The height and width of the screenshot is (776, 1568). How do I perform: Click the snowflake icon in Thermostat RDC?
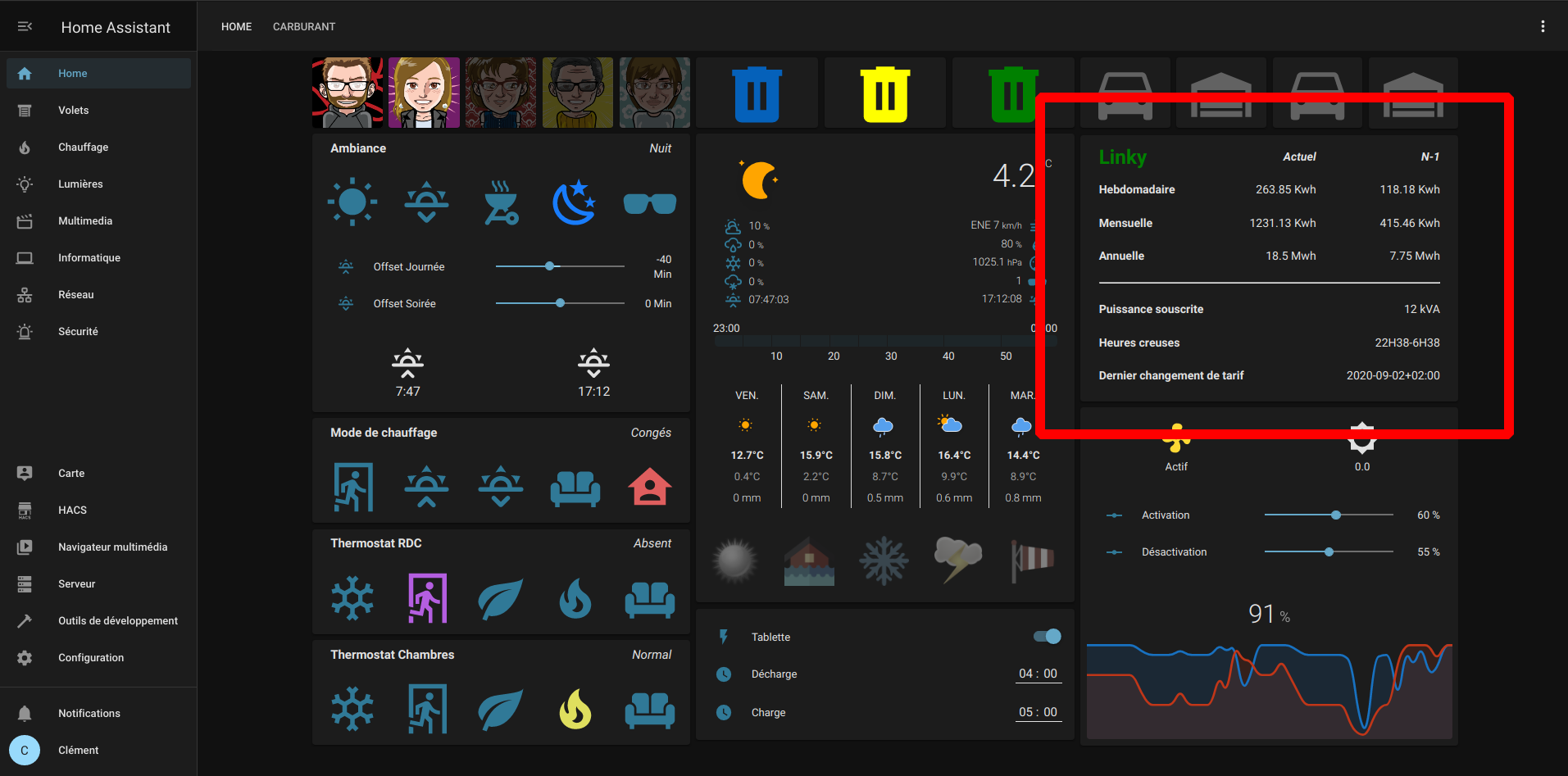coord(352,598)
